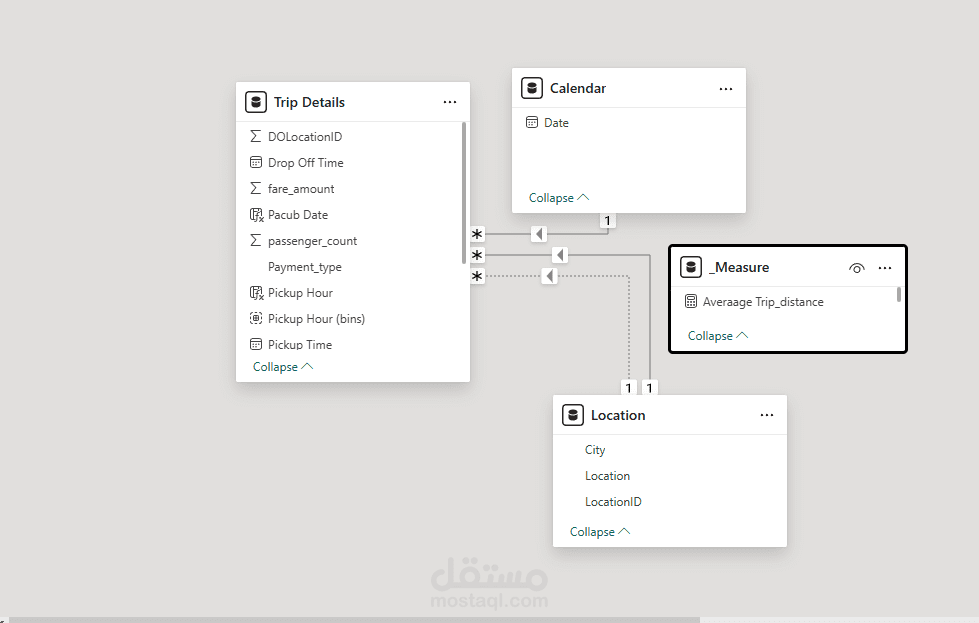The width and height of the screenshot is (979, 623).
Task: Click the calculator icon beside Averaage Trip_distance
Action: [691, 301]
